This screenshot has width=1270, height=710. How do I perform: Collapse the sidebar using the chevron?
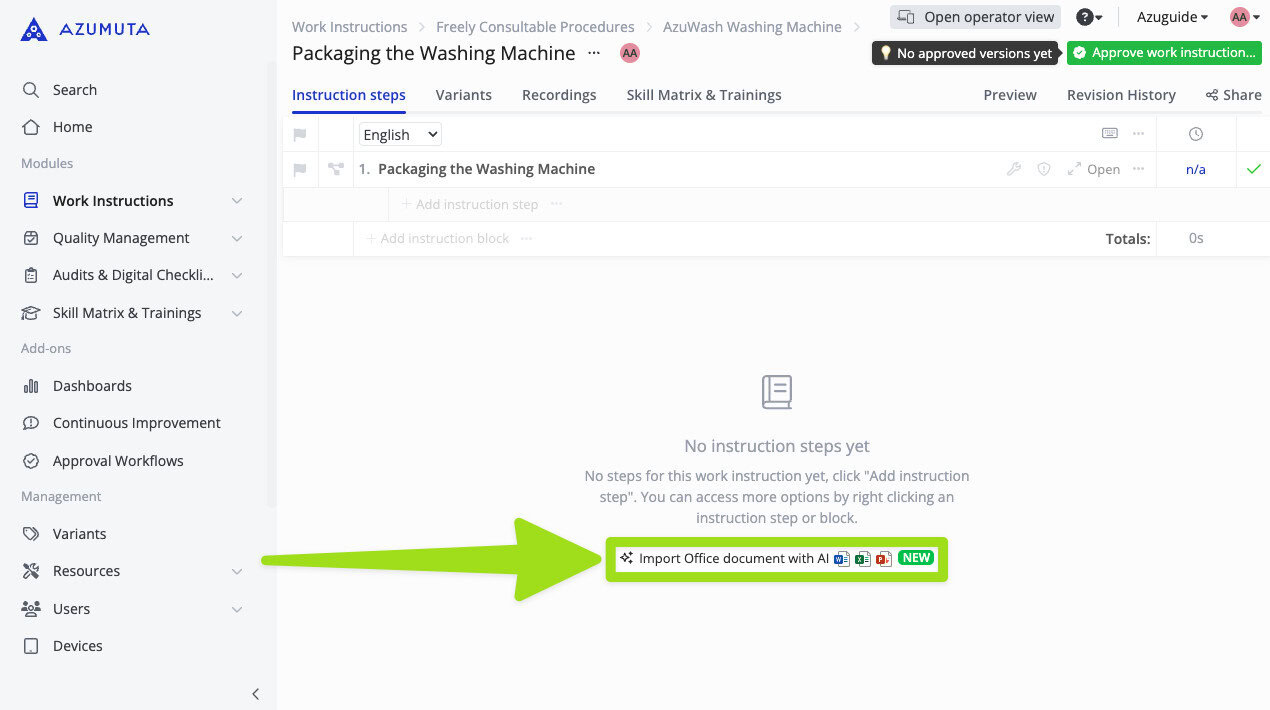pyautogui.click(x=255, y=693)
